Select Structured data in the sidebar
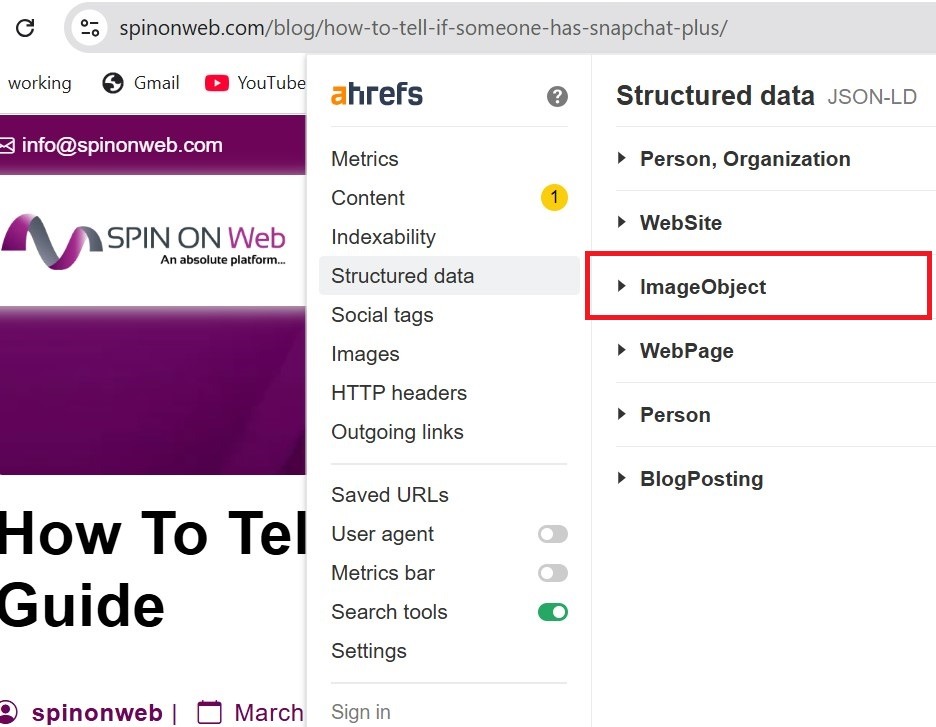 pos(449,276)
